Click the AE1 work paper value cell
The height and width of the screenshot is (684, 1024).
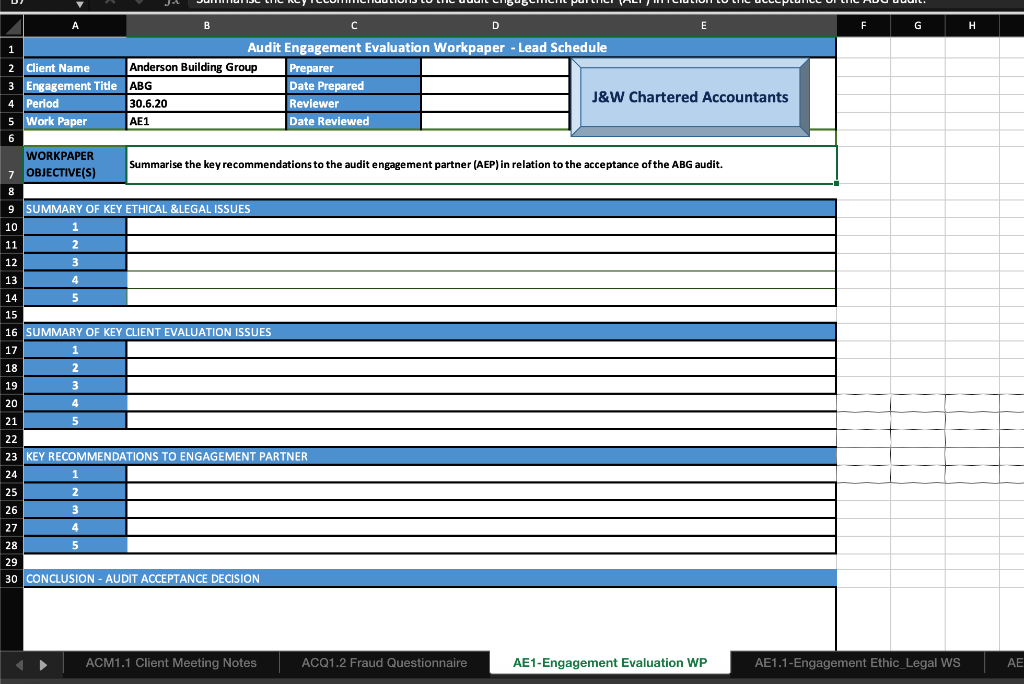(x=206, y=121)
